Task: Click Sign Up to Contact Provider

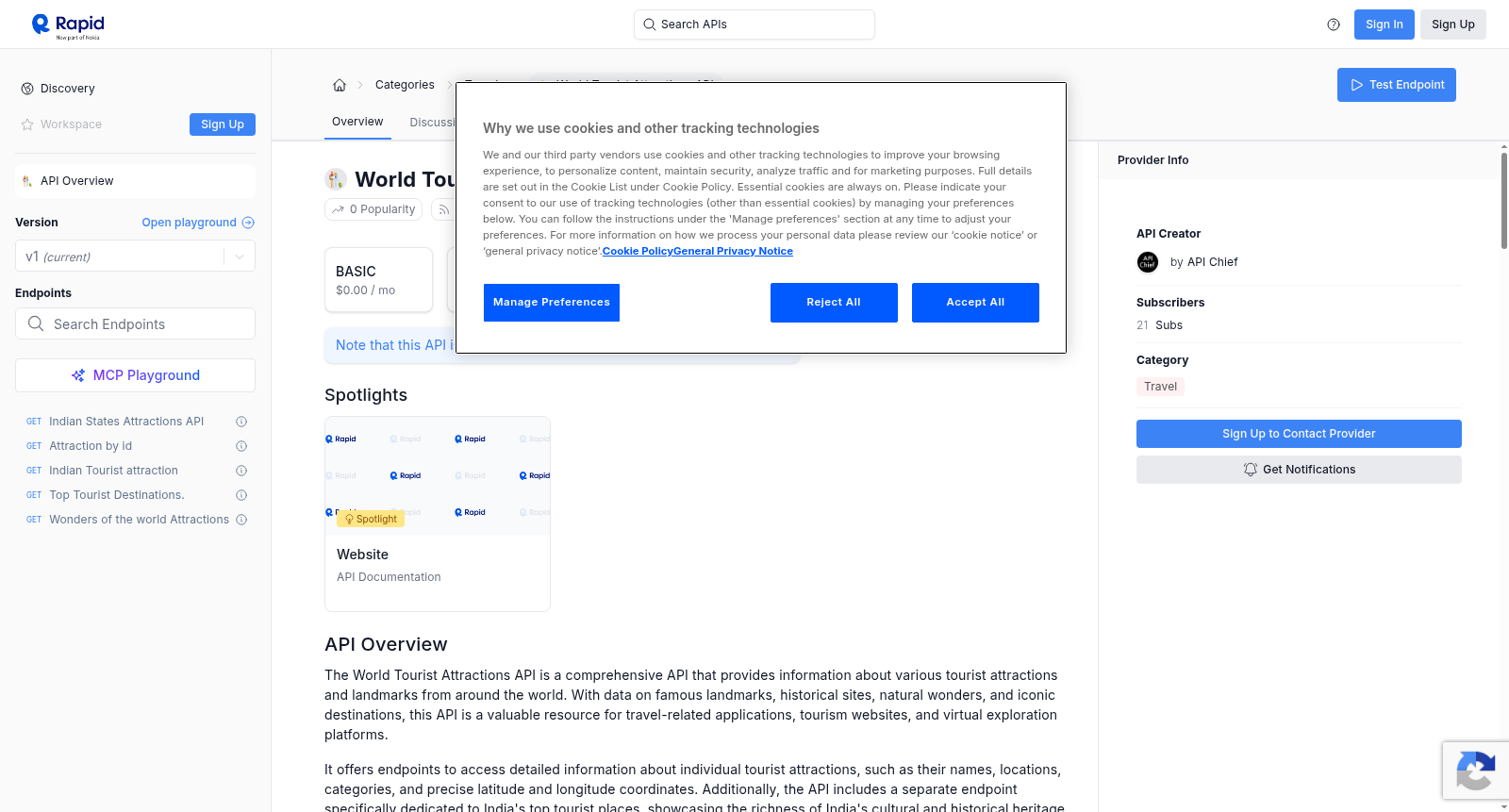Action: [1299, 434]
